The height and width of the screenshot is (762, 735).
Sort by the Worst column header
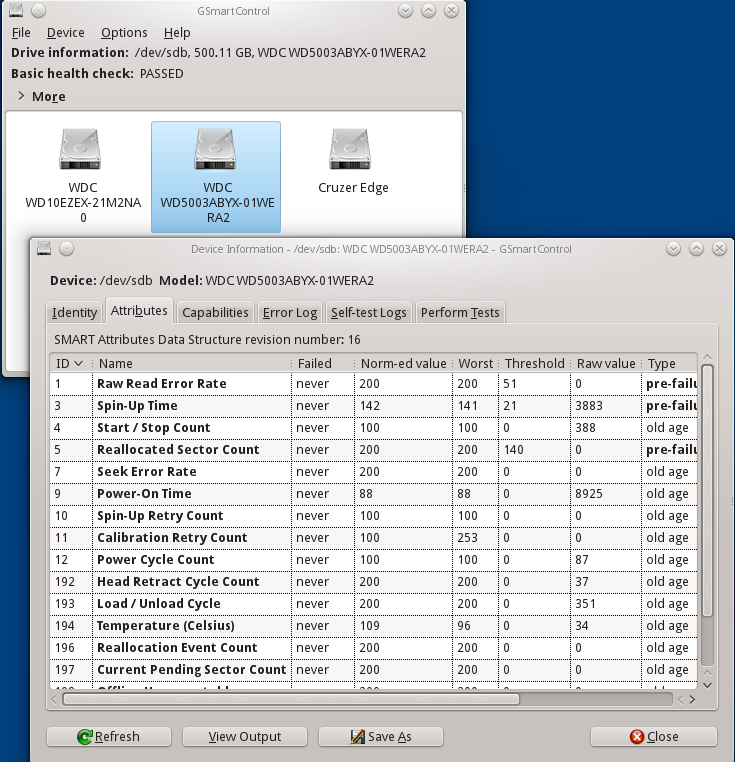475,364
